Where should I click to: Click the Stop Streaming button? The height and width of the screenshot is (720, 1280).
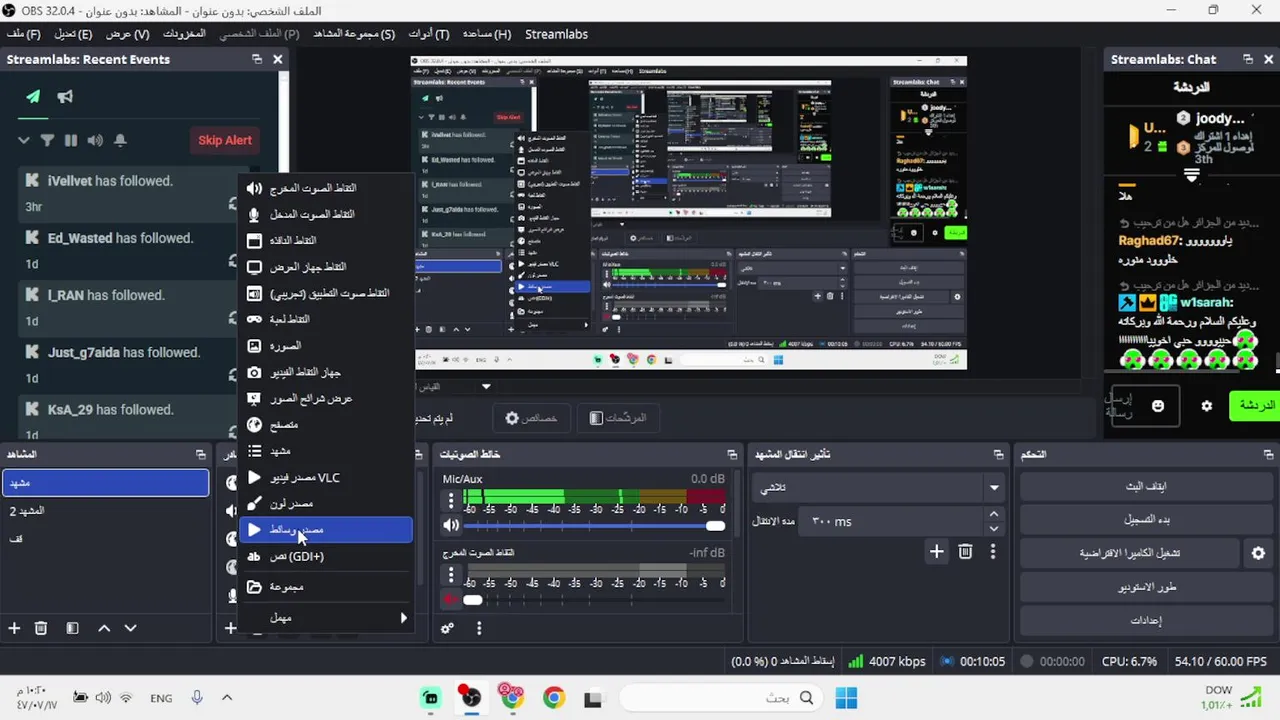point(1146,486)
